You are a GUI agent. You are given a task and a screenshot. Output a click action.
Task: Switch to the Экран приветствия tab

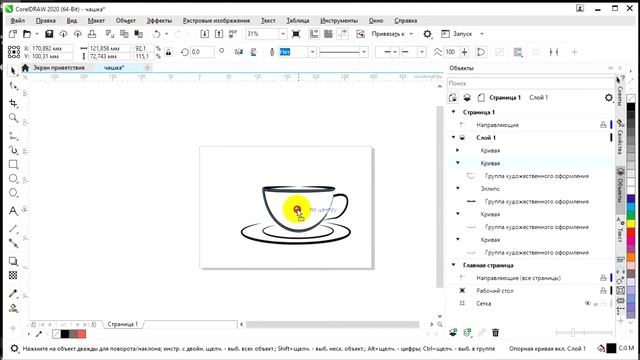click(59, 68)
